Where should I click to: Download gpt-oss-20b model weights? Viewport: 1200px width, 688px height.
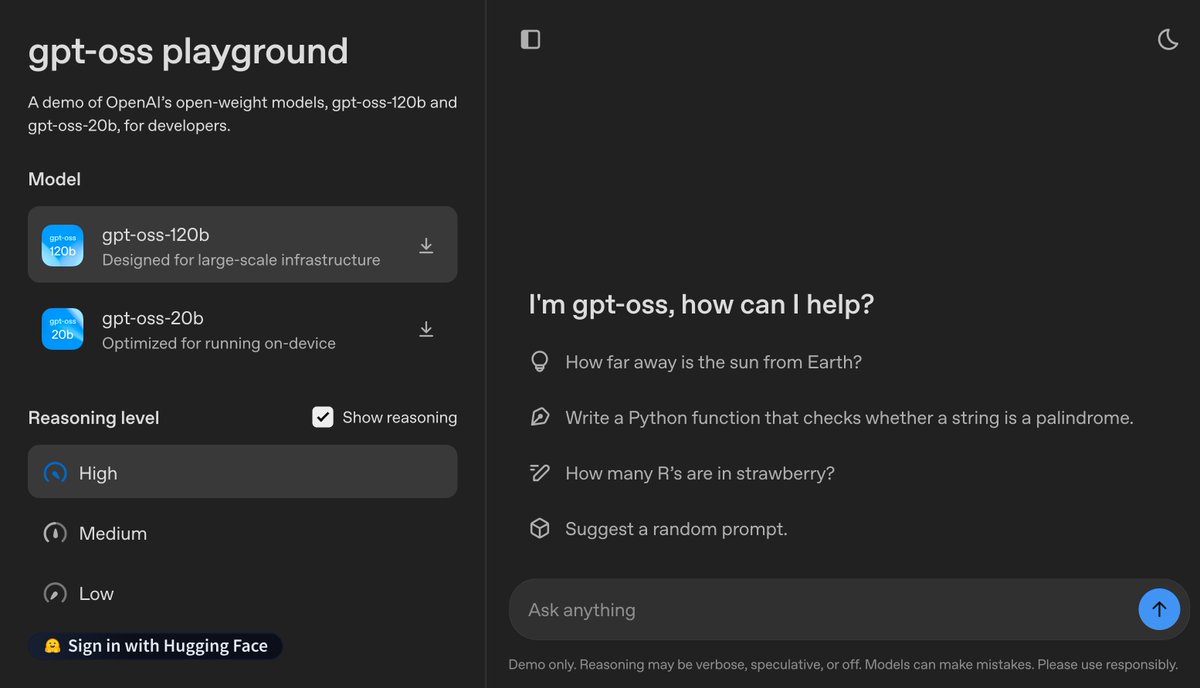click(x=426, y=329)
